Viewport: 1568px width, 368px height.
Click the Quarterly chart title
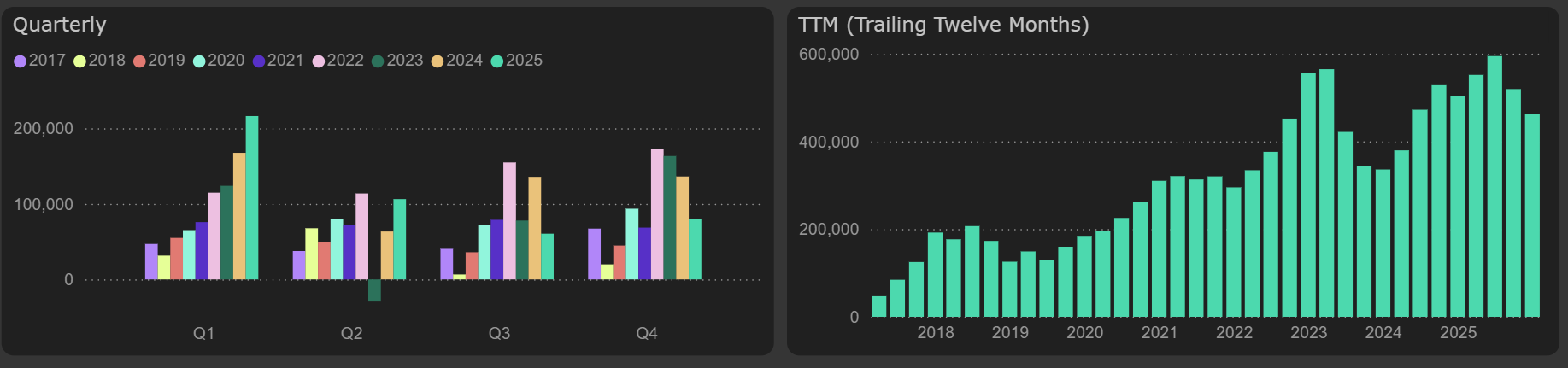point(60,25)
